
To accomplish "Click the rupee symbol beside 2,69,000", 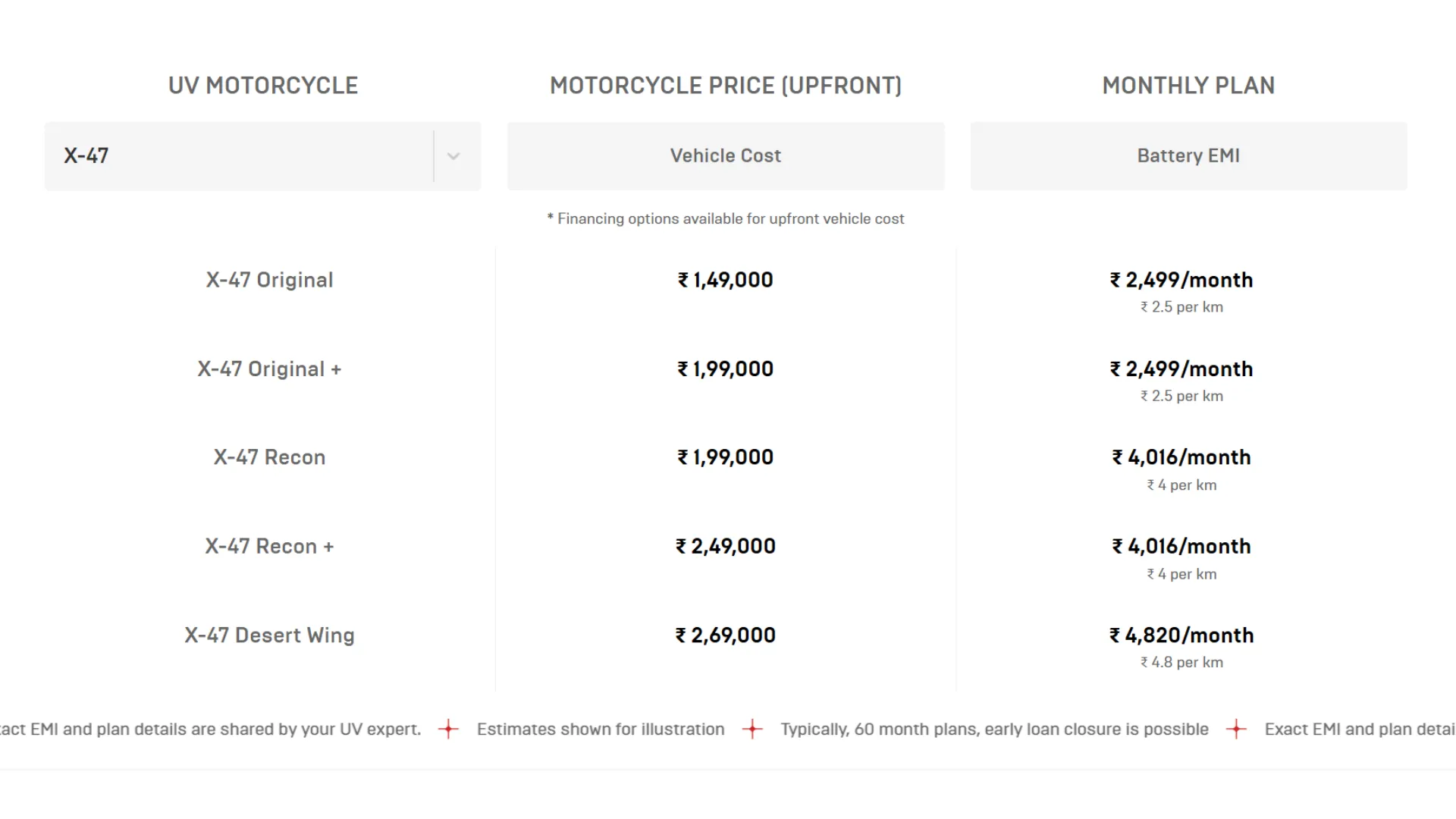I will coord(681,635).
